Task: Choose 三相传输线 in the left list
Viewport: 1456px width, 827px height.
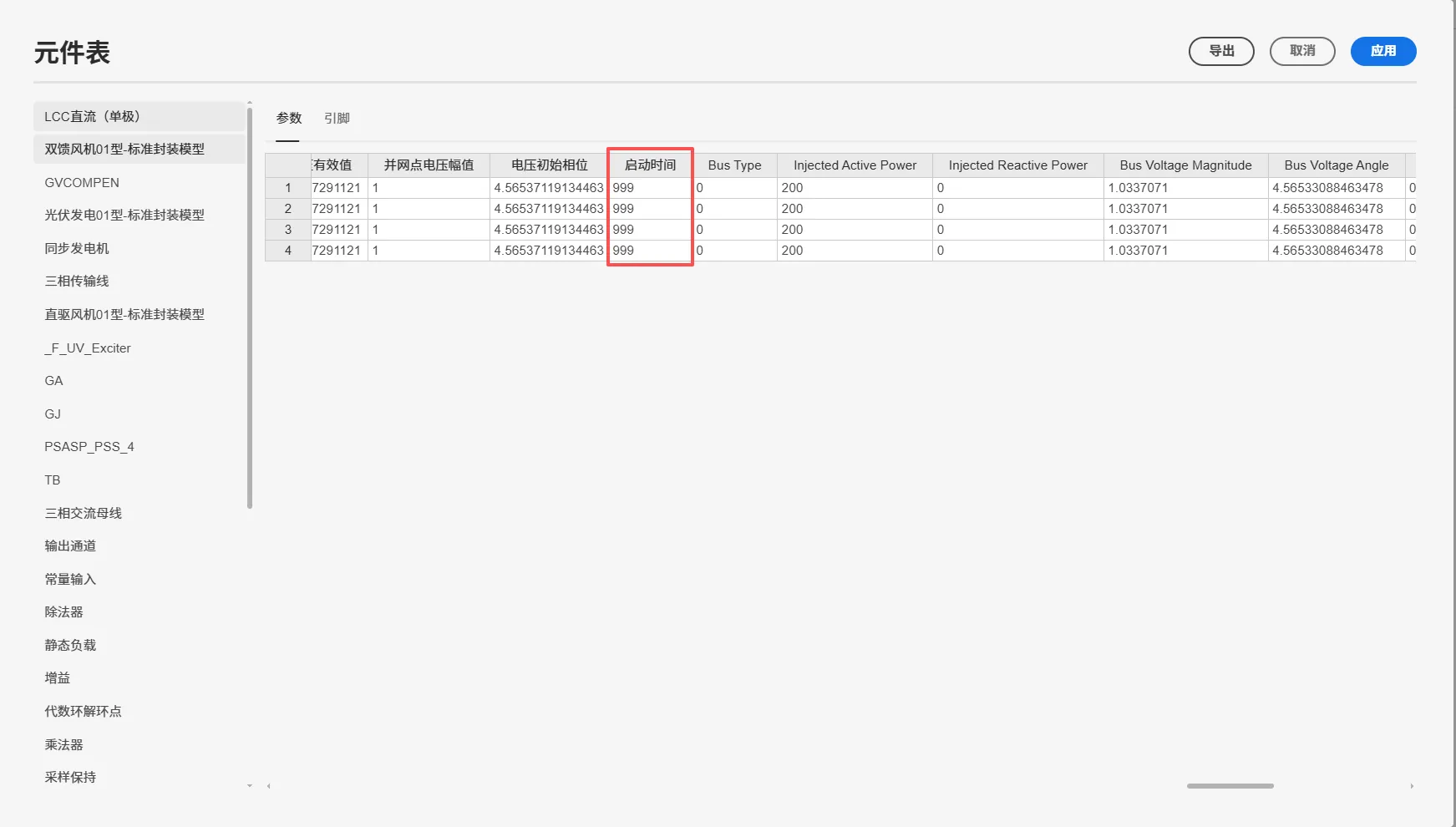Action: [77, 282]
